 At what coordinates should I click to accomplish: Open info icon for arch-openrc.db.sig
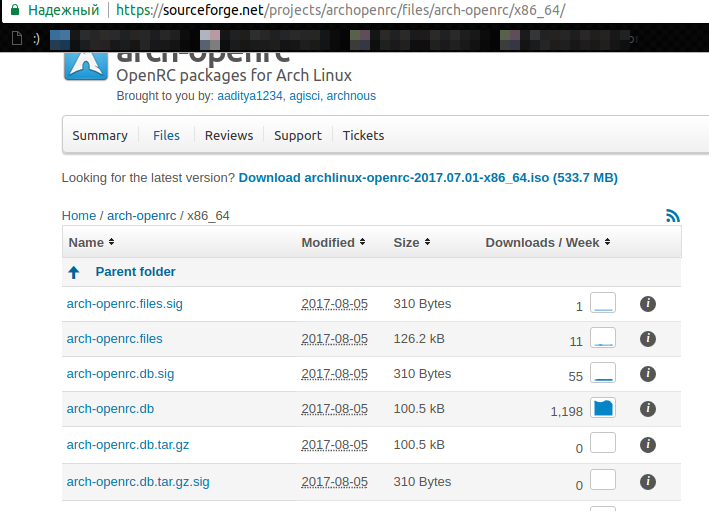point(648,374)
